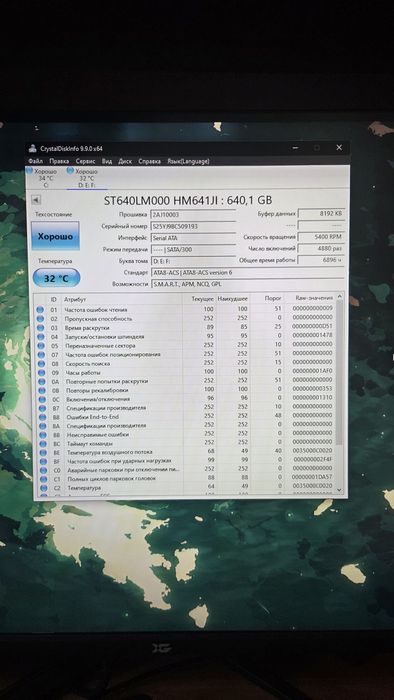Click the Прошивка field 2AJ10003
The height and width of the screenshot is (700, 394).
click(x=193, y=215)
